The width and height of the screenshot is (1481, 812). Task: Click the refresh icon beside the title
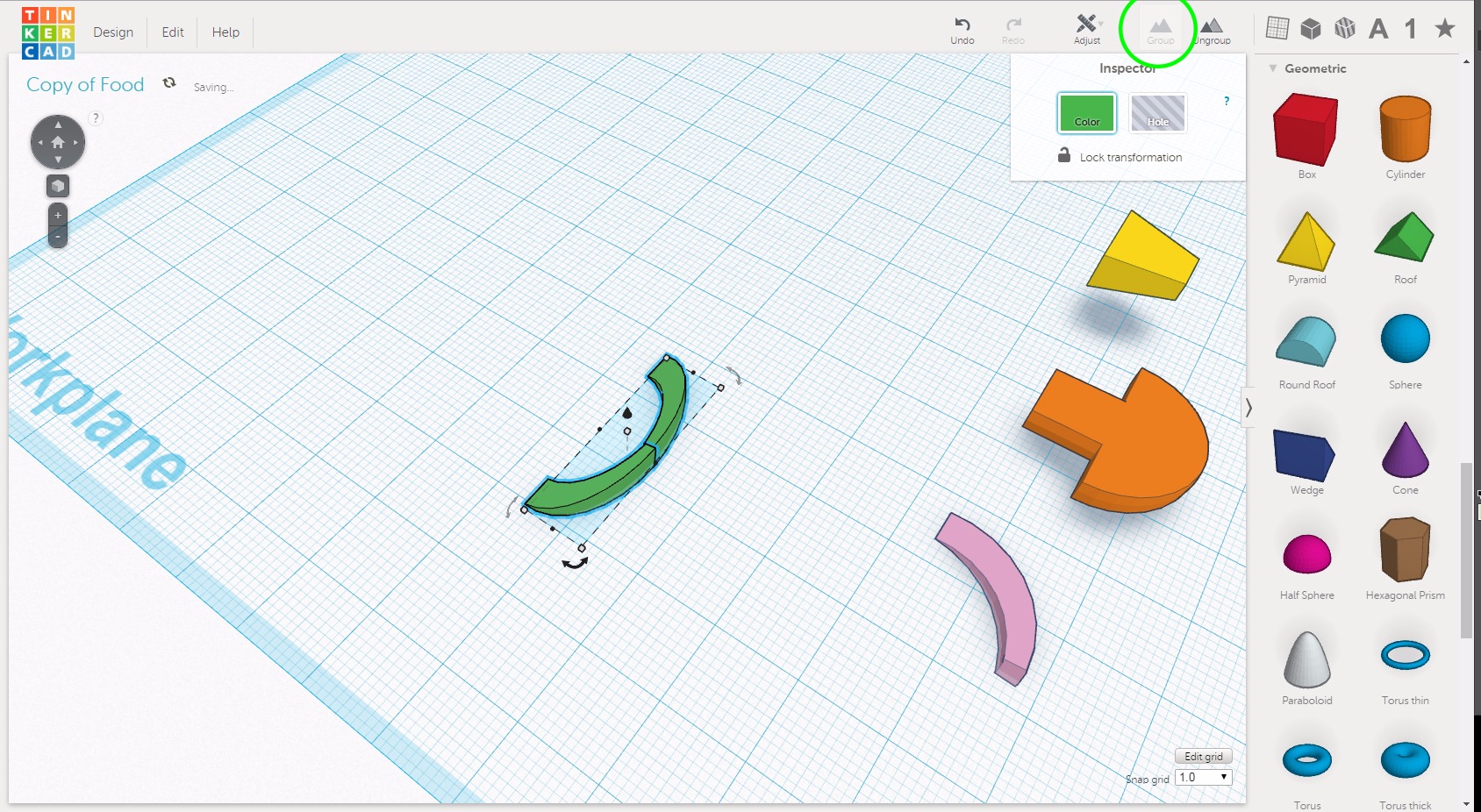[169, 82]
